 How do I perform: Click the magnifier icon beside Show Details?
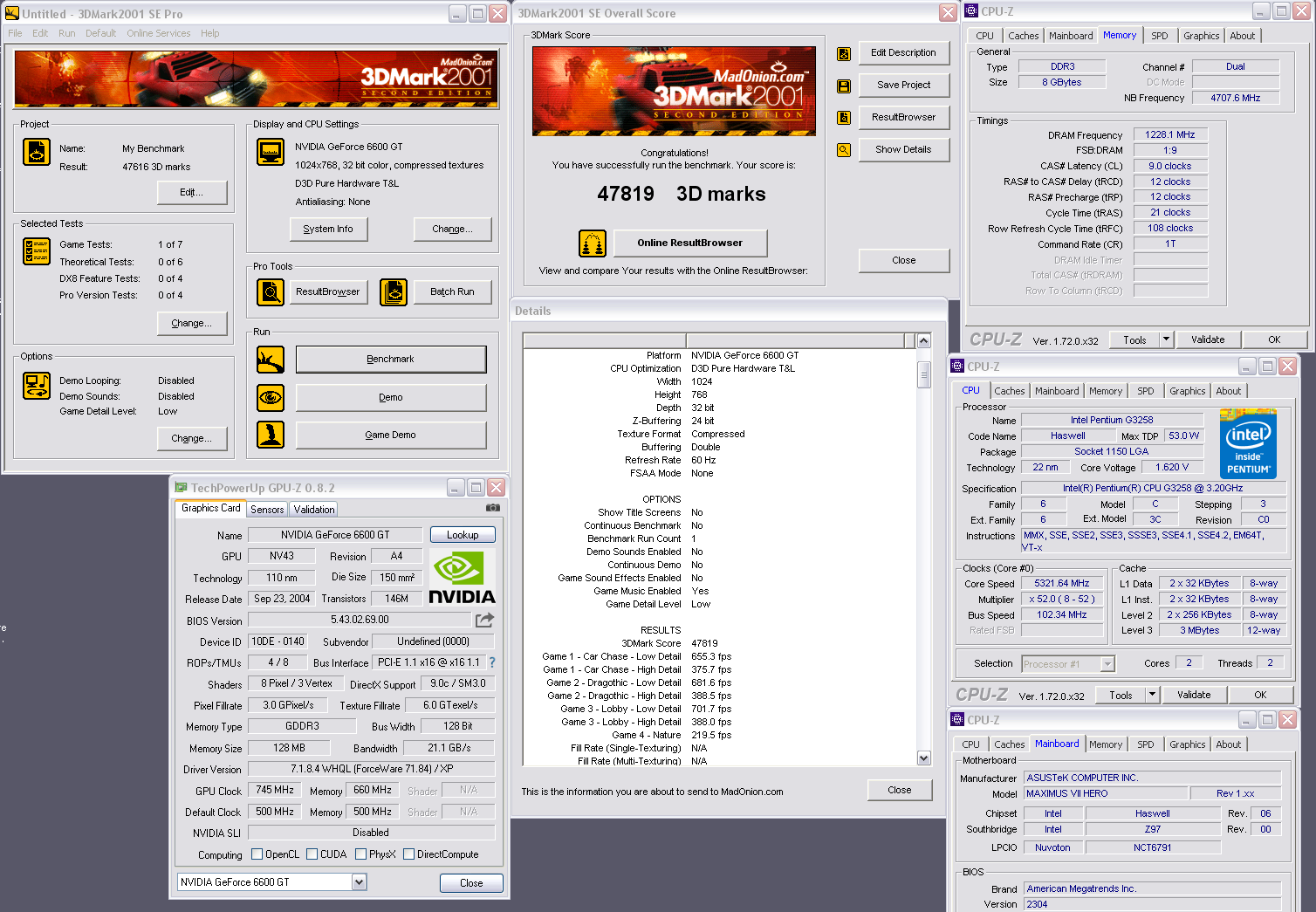coord(844,150)
